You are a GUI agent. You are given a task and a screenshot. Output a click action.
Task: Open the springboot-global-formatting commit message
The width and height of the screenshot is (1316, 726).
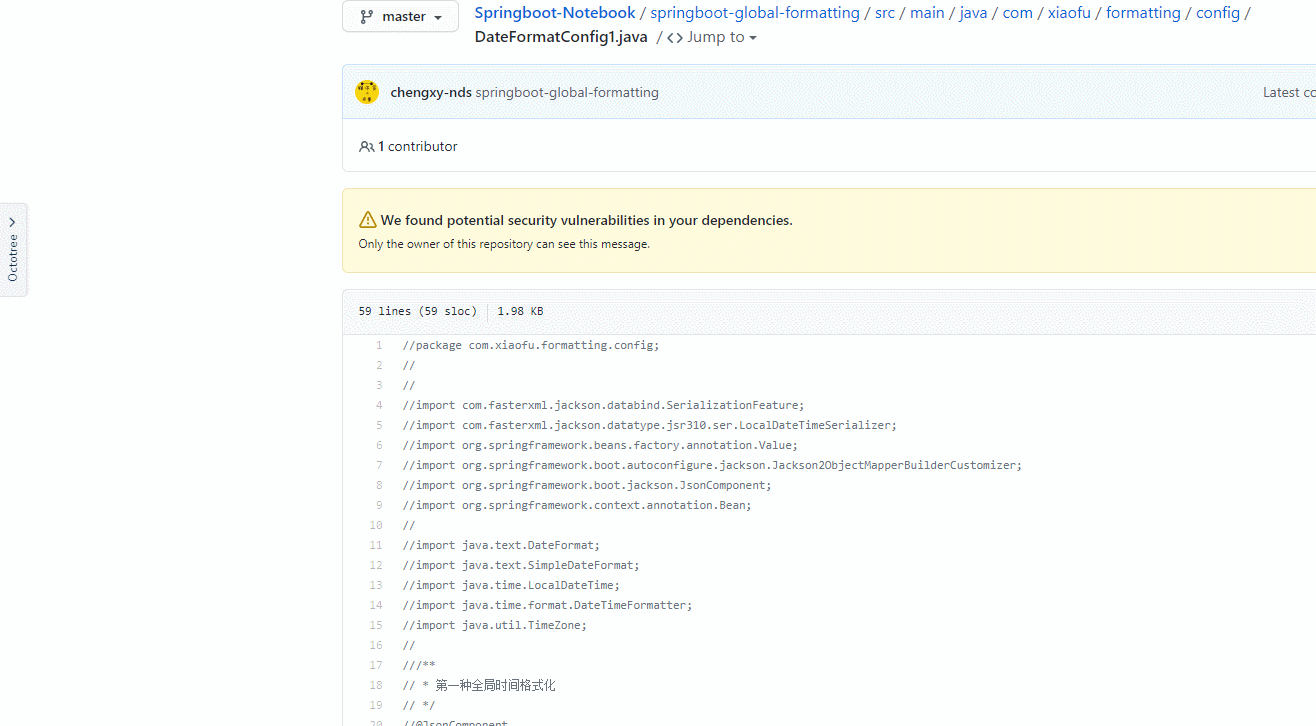coord(567,92)
